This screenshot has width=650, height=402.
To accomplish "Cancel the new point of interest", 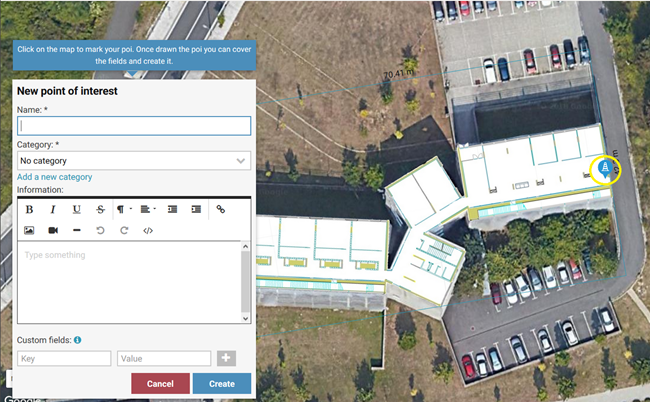I will coord(160,384).
